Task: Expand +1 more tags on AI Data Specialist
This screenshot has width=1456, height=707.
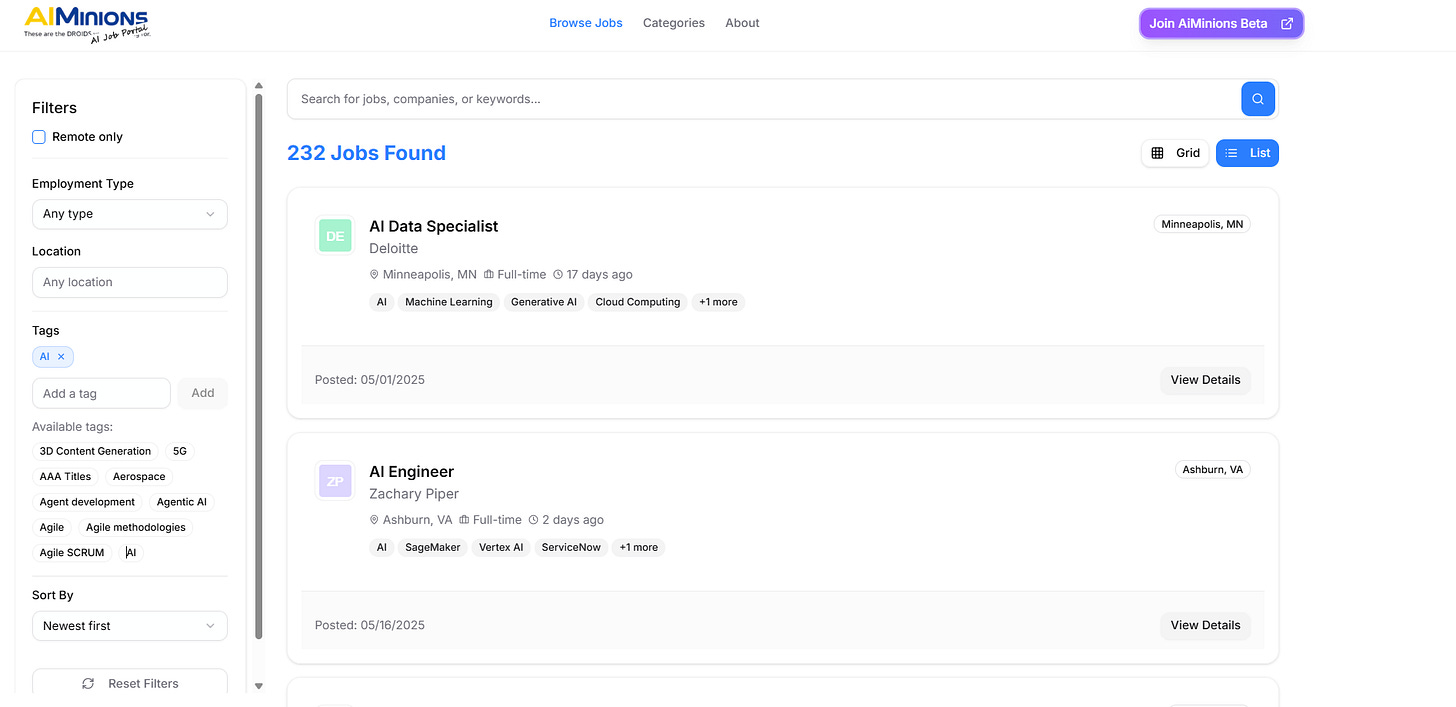Action: (718, 302)
